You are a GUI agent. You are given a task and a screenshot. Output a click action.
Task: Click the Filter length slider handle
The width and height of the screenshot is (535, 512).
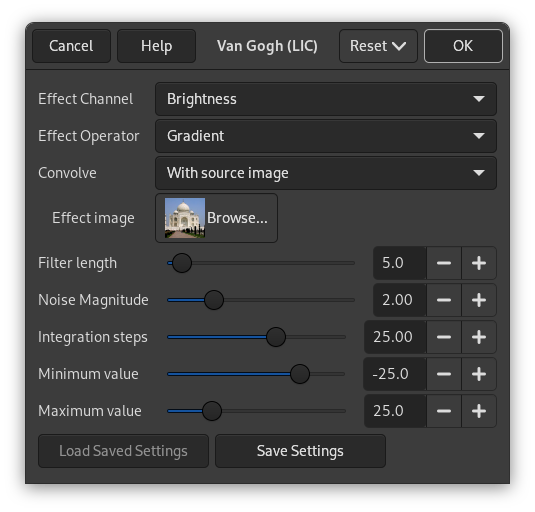pos(182,263)
